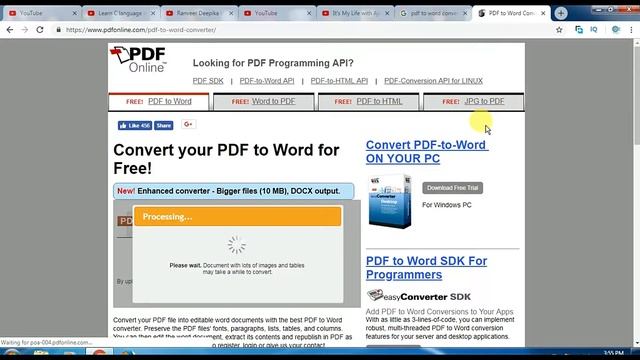Click the IQ extension icon

(594, 29)
